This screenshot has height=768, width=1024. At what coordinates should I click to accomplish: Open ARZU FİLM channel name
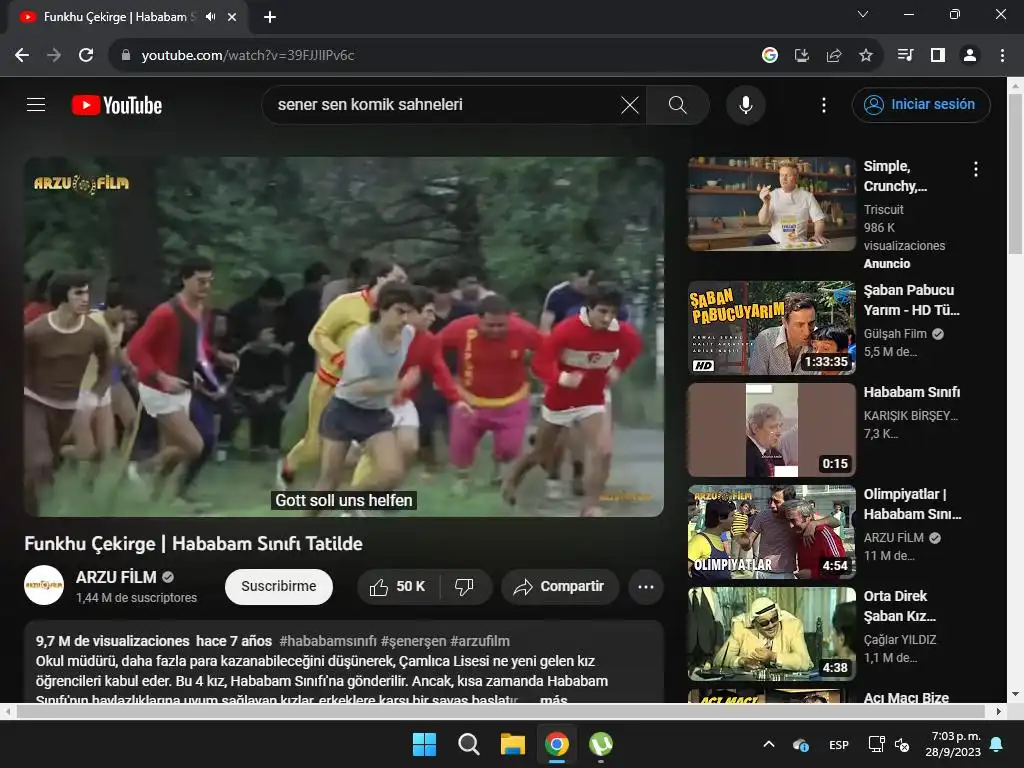pyautogui.click(x=116, y=577)
